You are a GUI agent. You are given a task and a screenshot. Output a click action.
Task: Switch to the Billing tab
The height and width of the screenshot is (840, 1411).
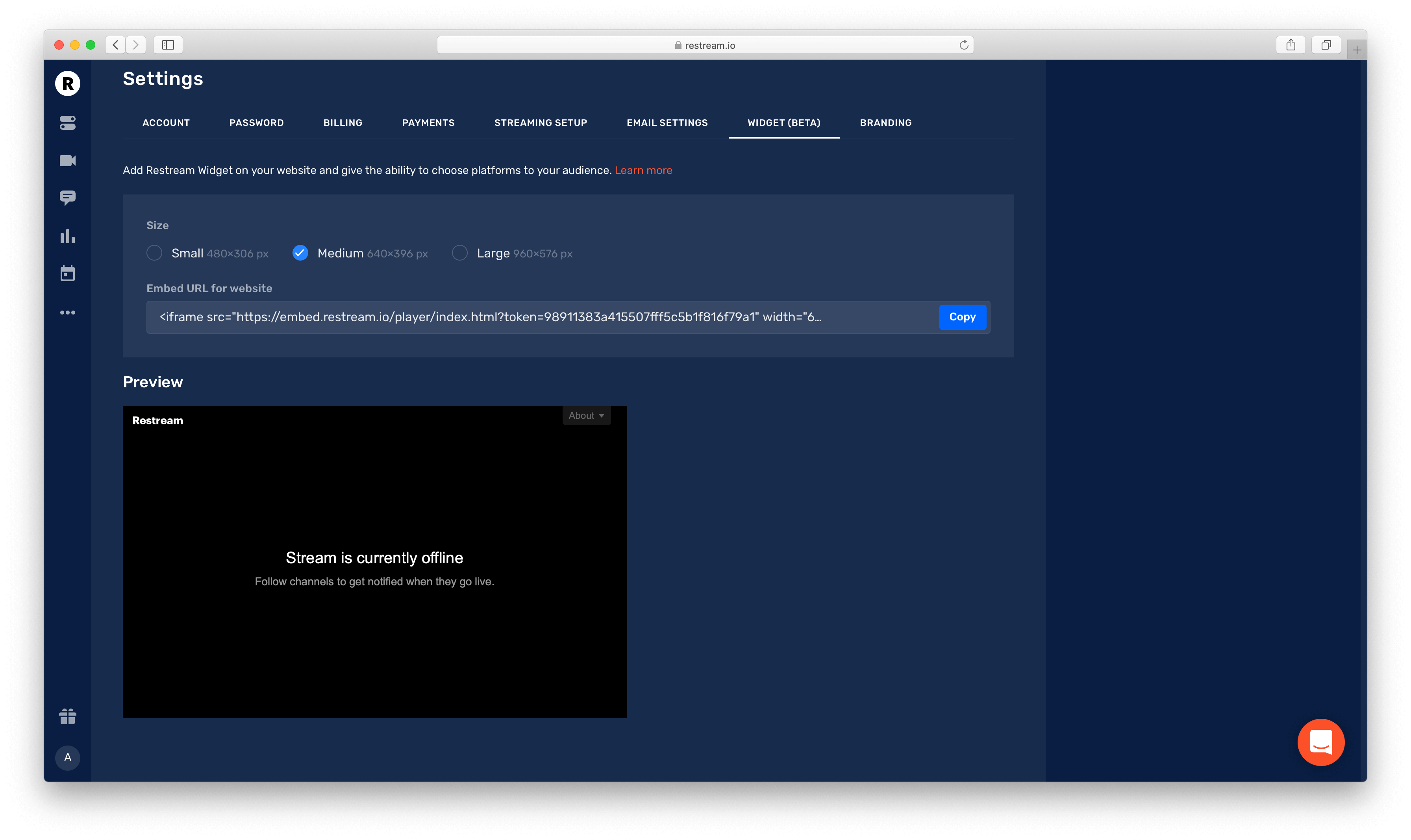(x=343, y=123)
